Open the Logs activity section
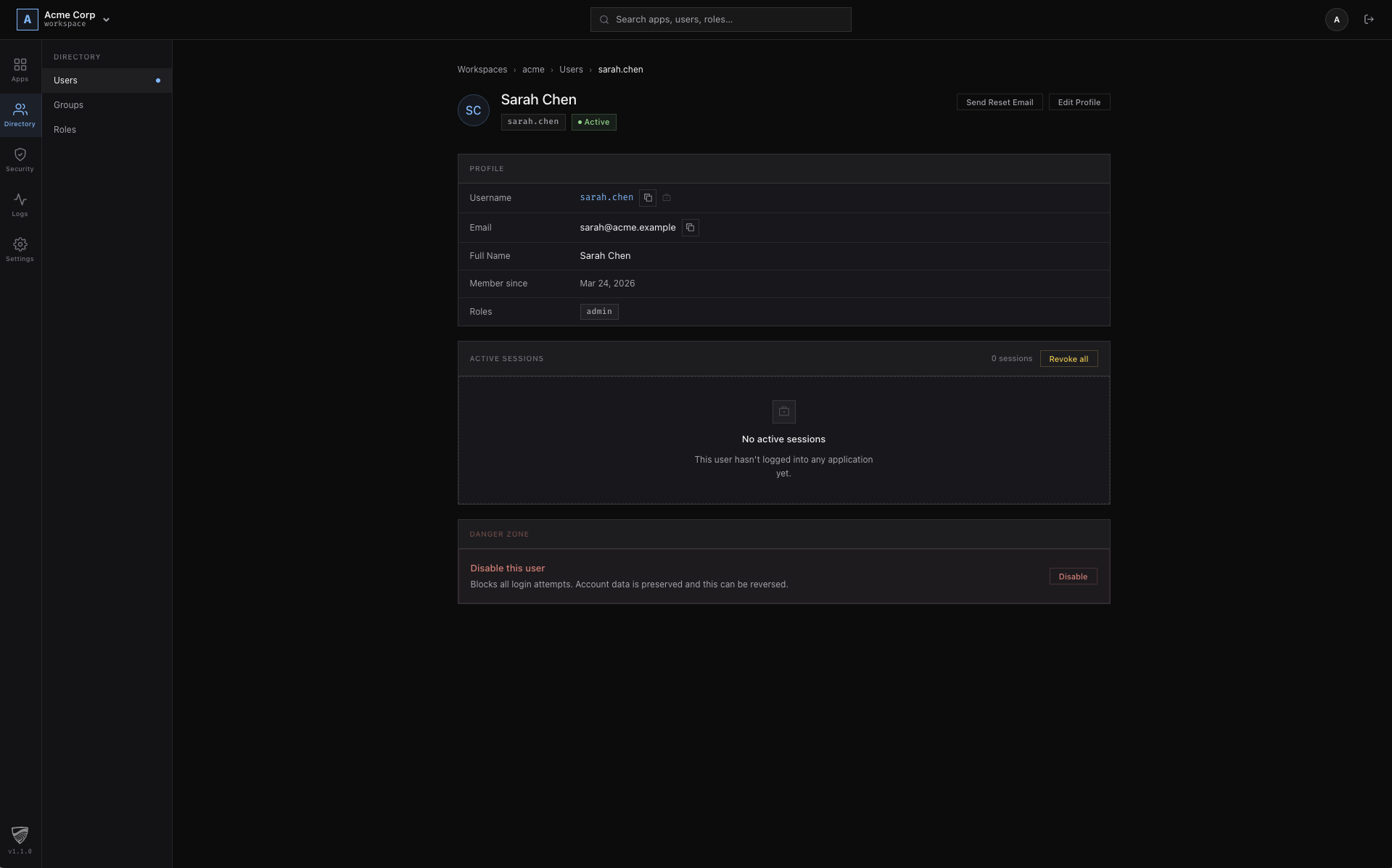This screenshot has width=1392, height=868. 20,204
